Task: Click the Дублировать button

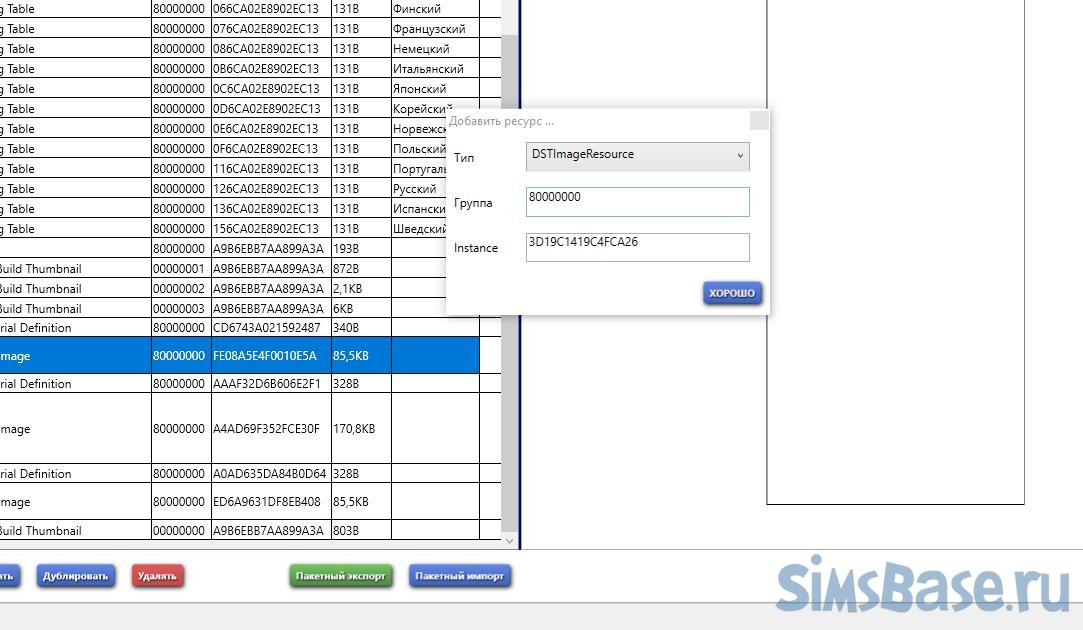Action: [76, 576]
